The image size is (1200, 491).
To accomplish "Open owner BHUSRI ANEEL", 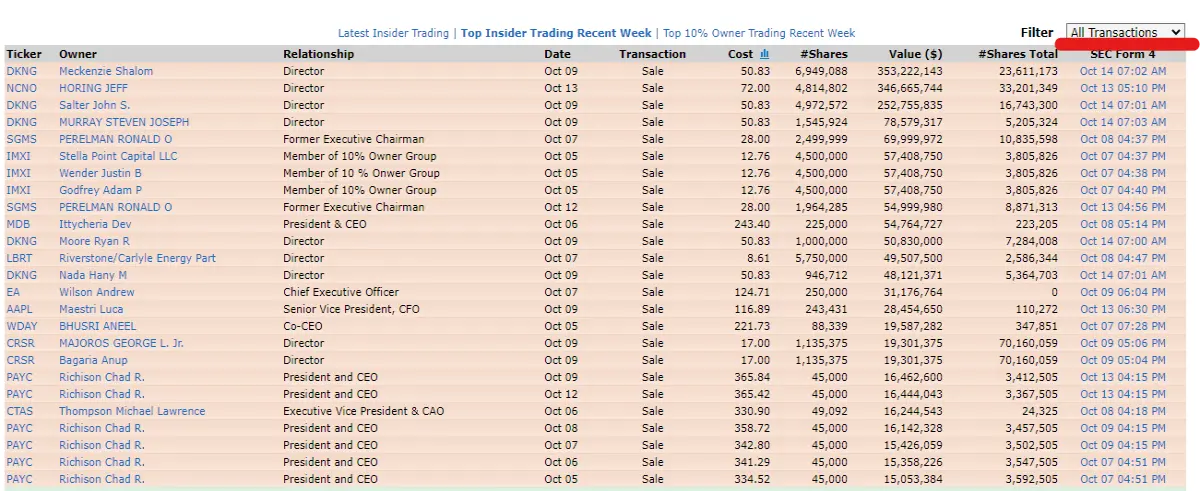I will tap(96, 326).
